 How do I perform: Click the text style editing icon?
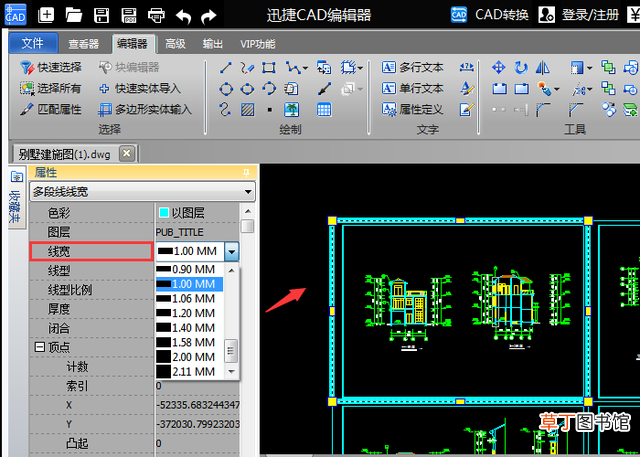tap(467, 89)
